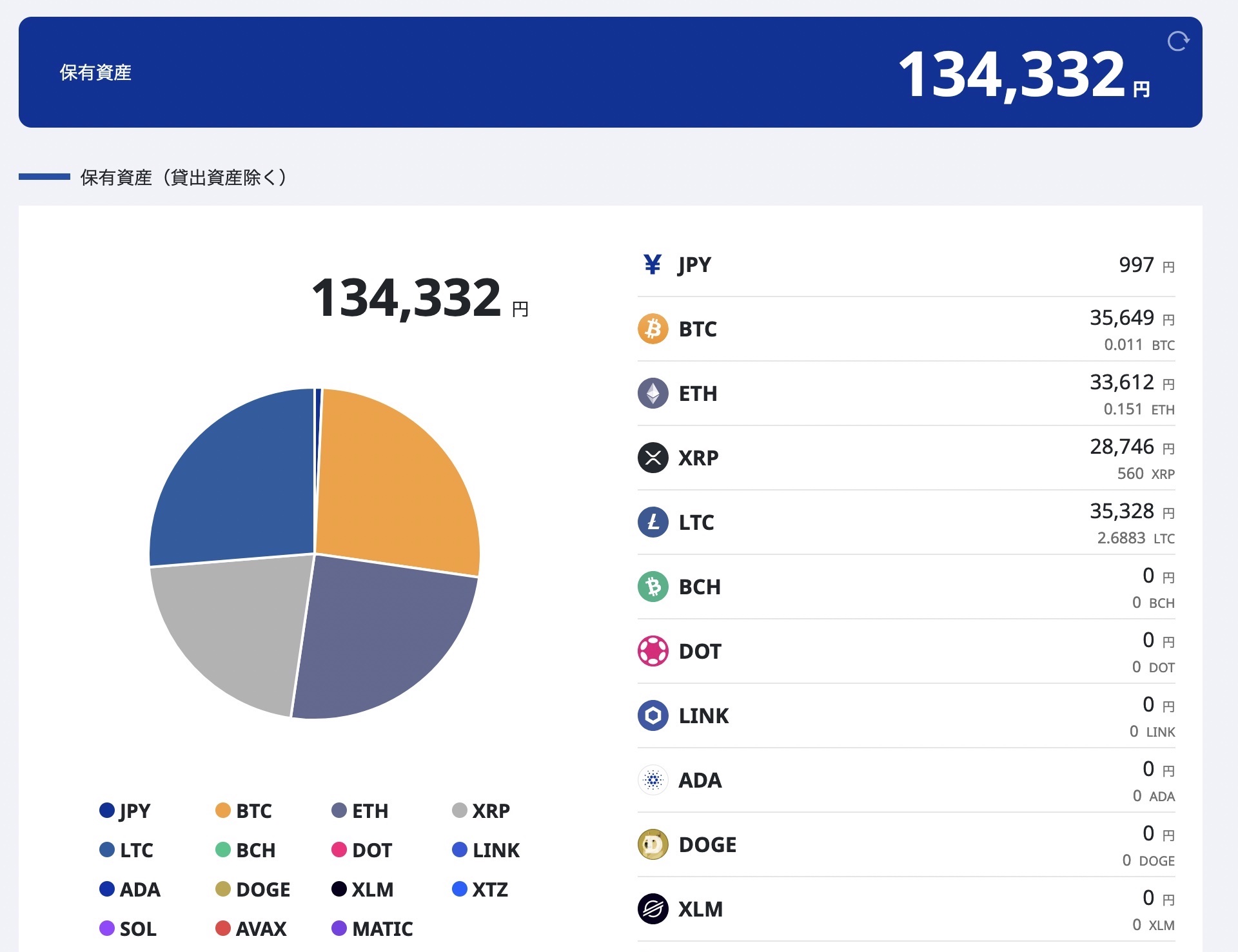Click the refresh icon in the assets banner
This screenshot has width=1238, height=952.
click(x=1178, y=41)
